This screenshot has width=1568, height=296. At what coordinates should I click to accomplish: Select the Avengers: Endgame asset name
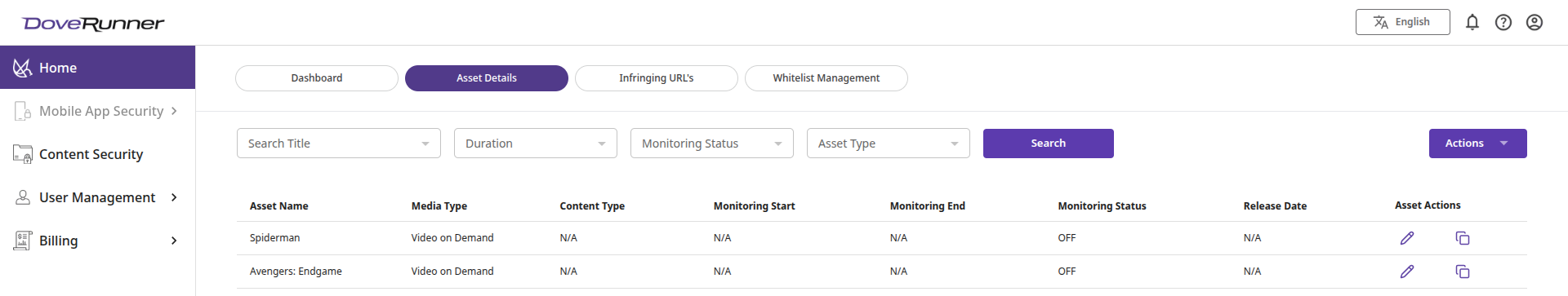296,272
